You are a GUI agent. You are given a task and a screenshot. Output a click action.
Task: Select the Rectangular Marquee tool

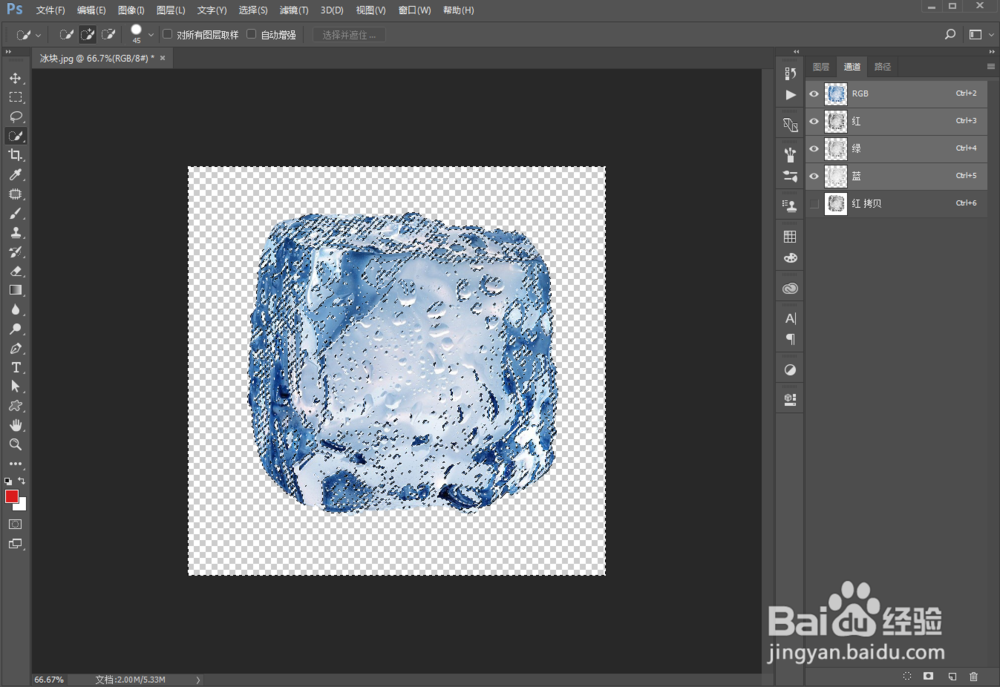click(15, 97)
